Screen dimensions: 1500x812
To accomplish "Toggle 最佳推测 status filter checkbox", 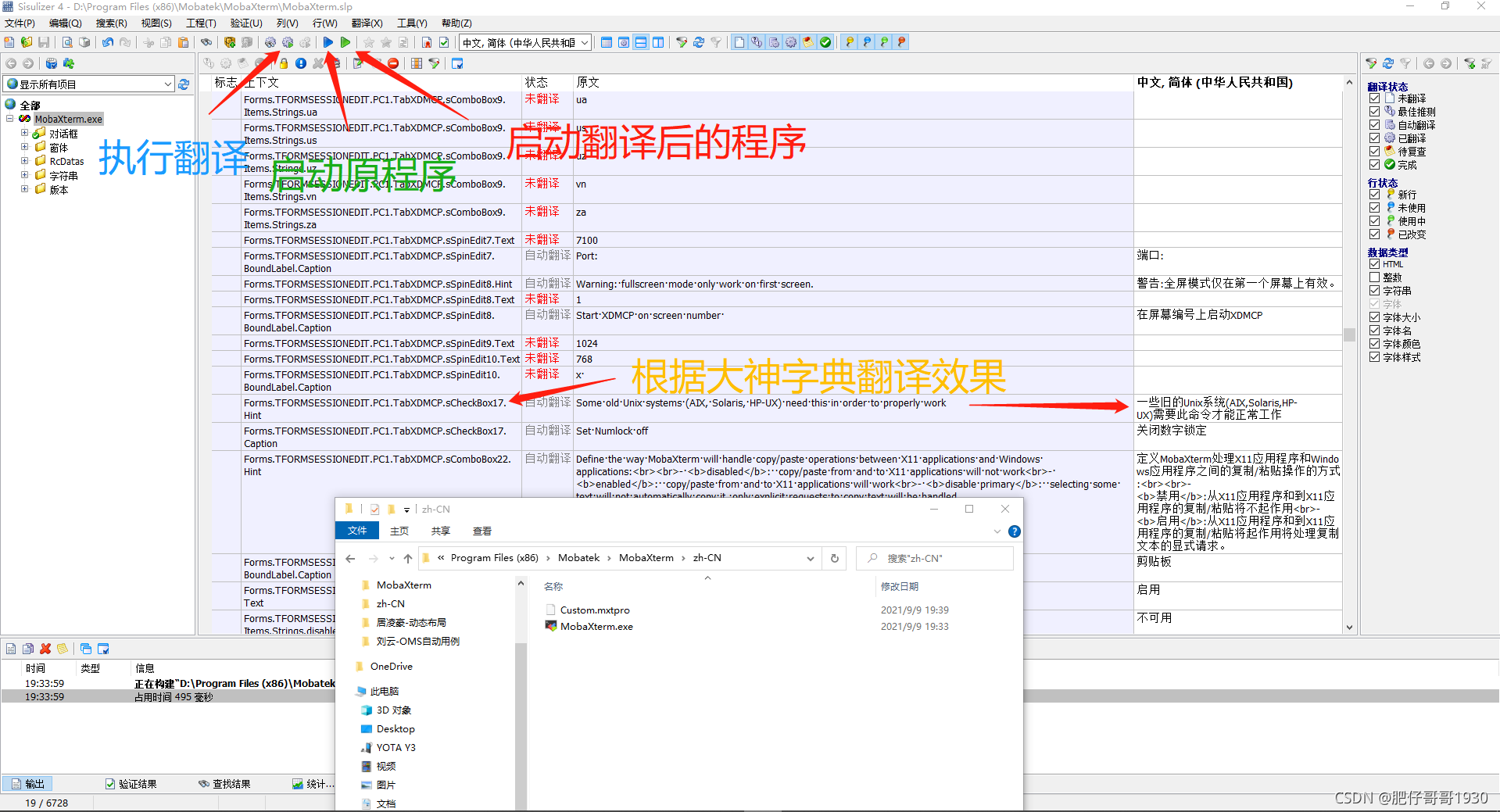I will [1374, 112].
